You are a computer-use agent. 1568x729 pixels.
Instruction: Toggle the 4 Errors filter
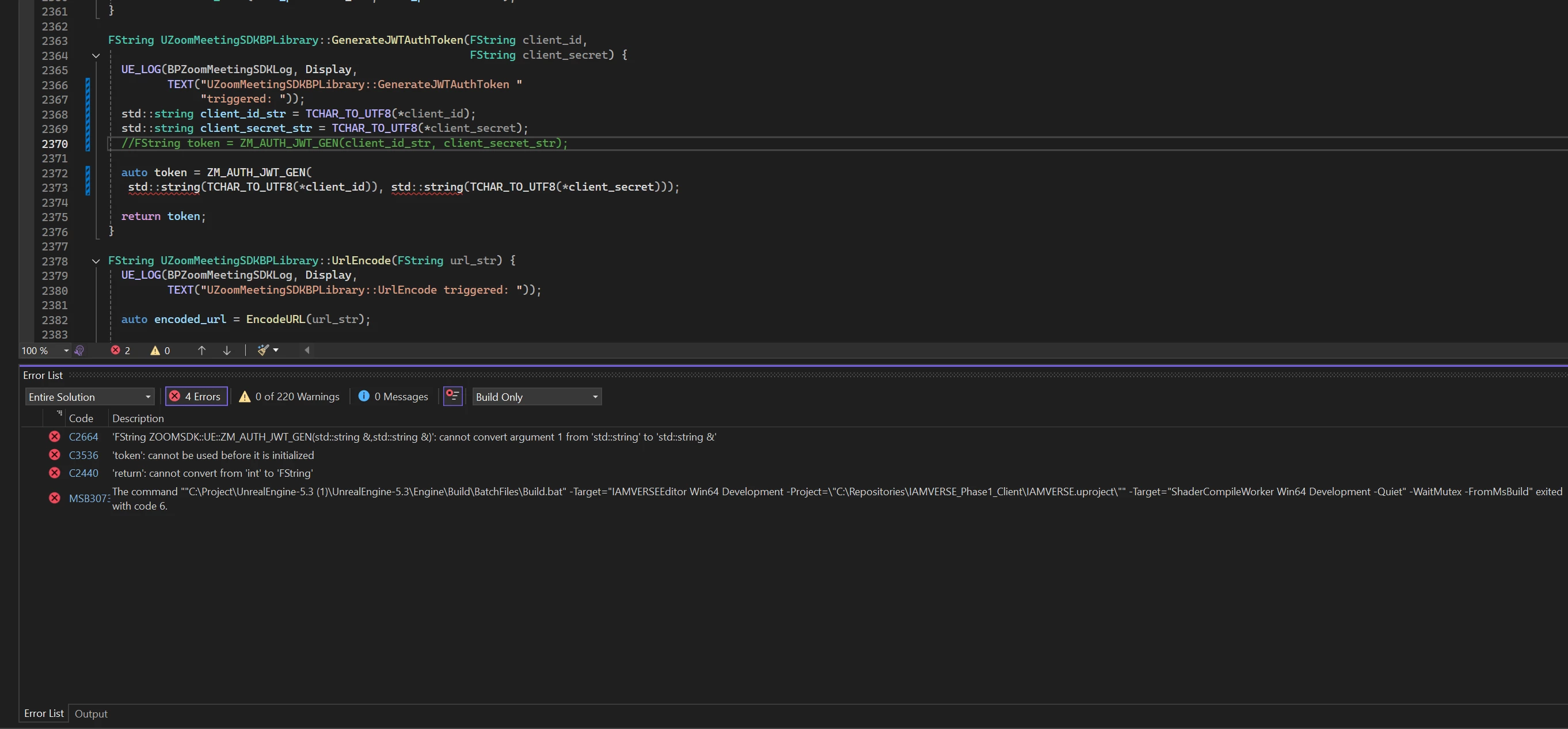coord(196,397)
